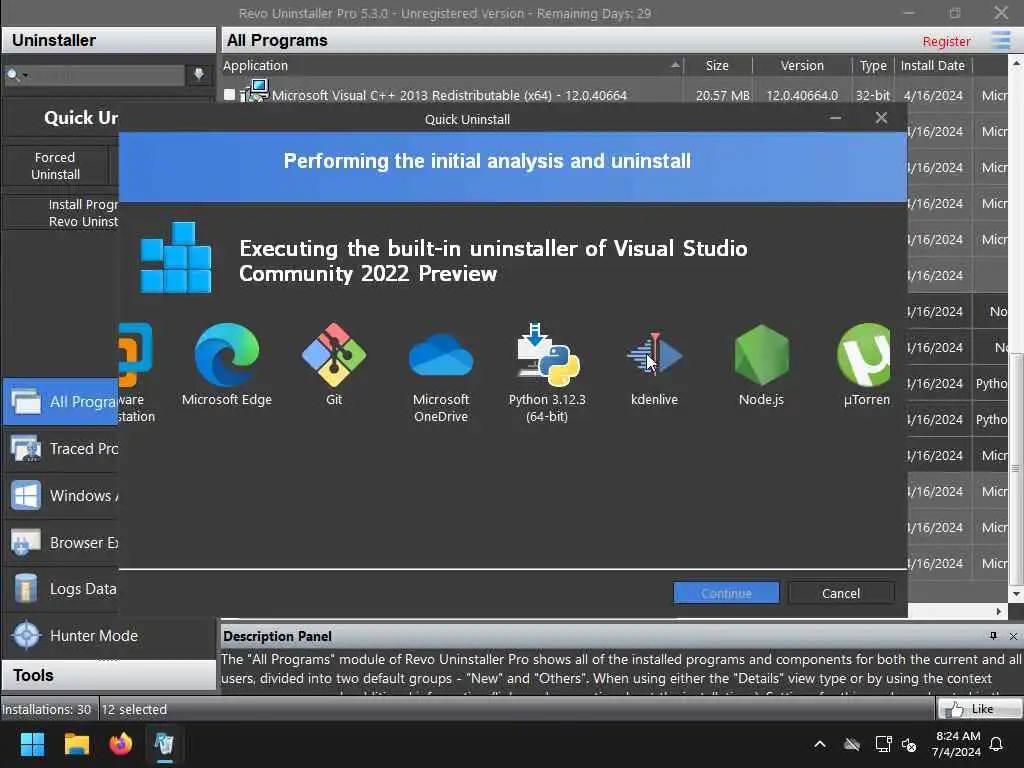Click the 8:24 AM clock in taskbar
Image resolution: width=1024 pixels, height=768 pixels.
pos(957,736)
